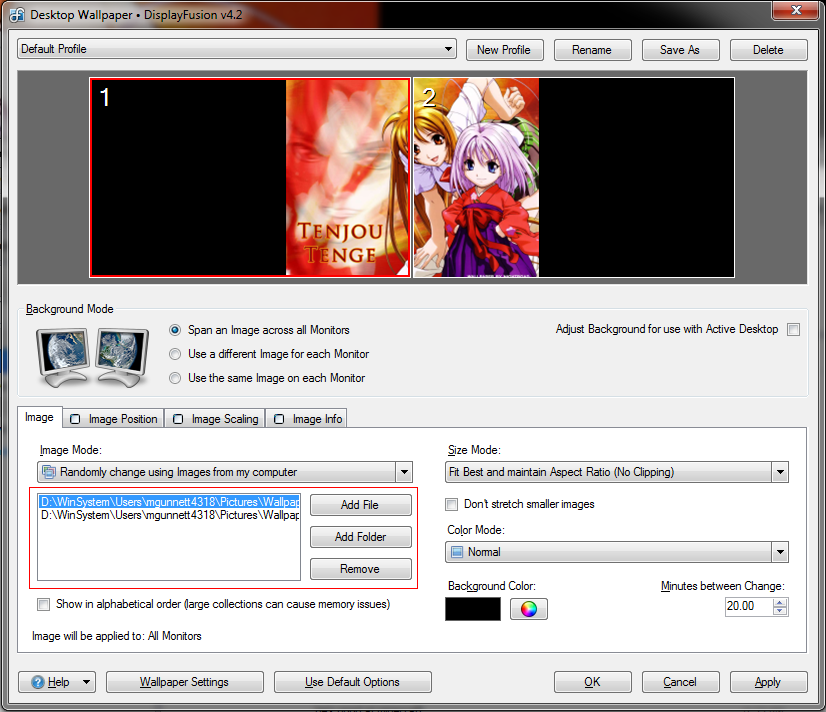The width and height of the screenshot is (826, 712).
Task: Enable Adjust Background for Active Desktop
Action: [793, 329]
